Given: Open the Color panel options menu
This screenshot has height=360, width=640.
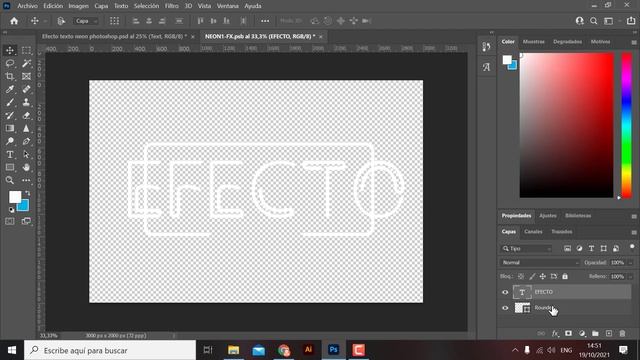Looking at the screenshot, I should tap(634, 42).
